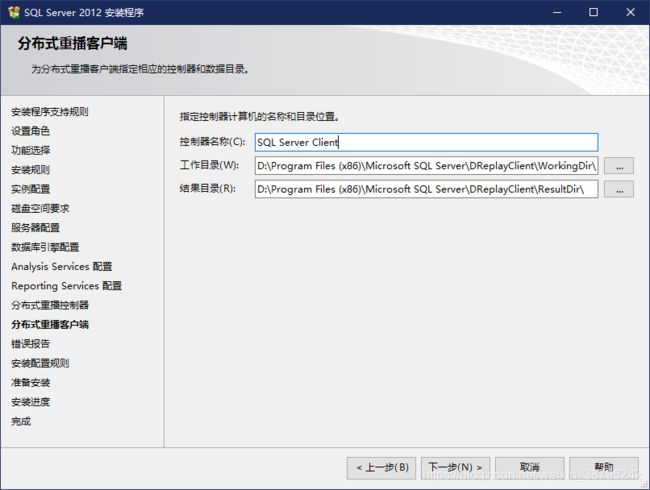Go back with 上一步(B) button
This screenshot has width=650, height=490.
(381, 468)
